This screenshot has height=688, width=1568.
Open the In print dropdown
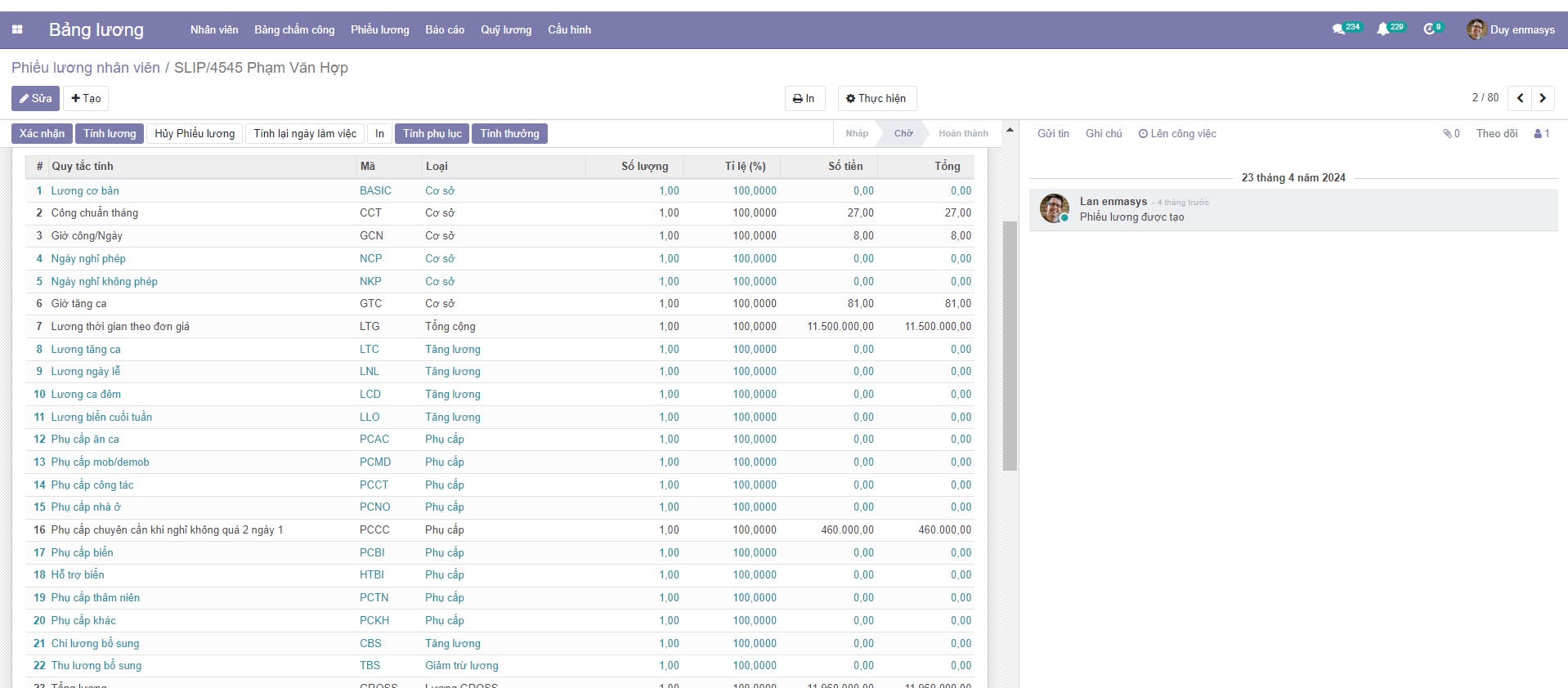pyautogui.click(x=804, y=99)
